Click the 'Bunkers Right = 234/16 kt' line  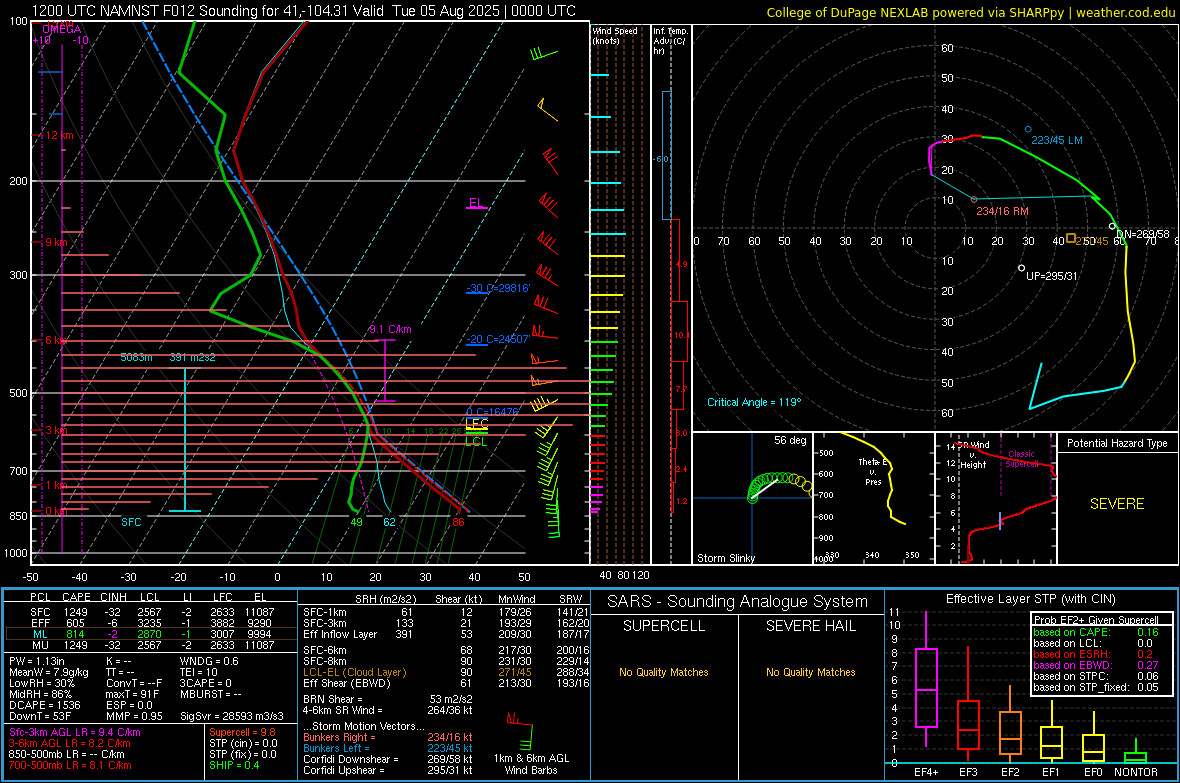(x=388, y=737)
